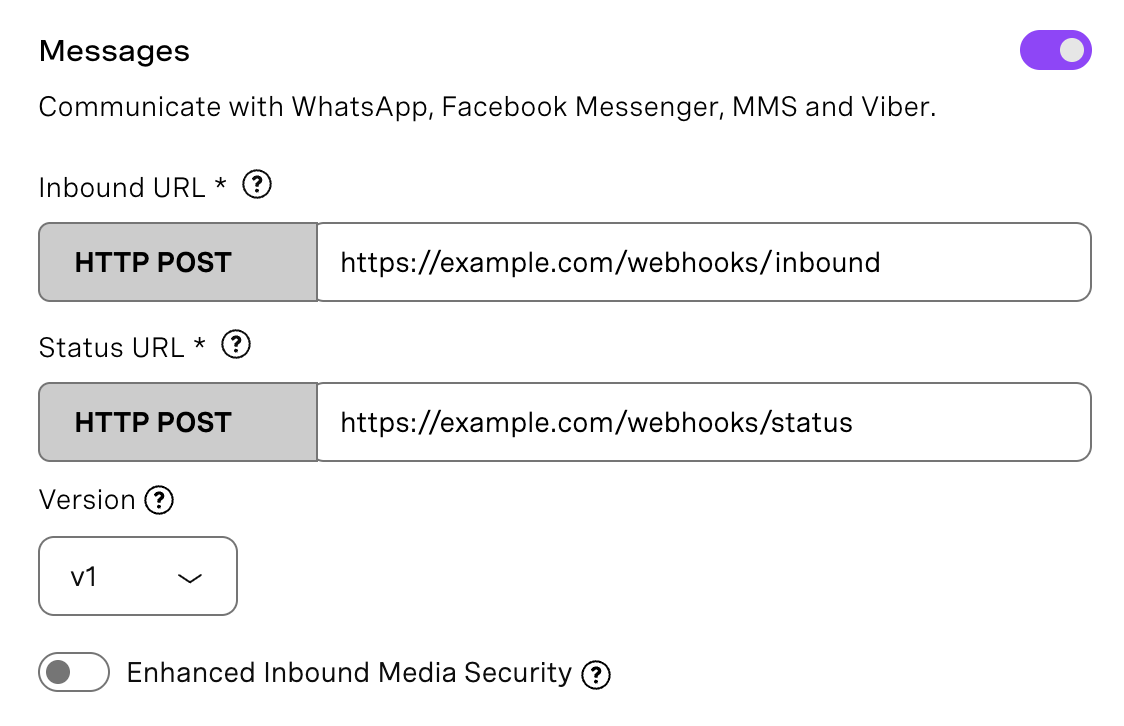Click the question mark after Status URL asterisk
Viewport: 1124px width, 726px height.
(237, 345)
